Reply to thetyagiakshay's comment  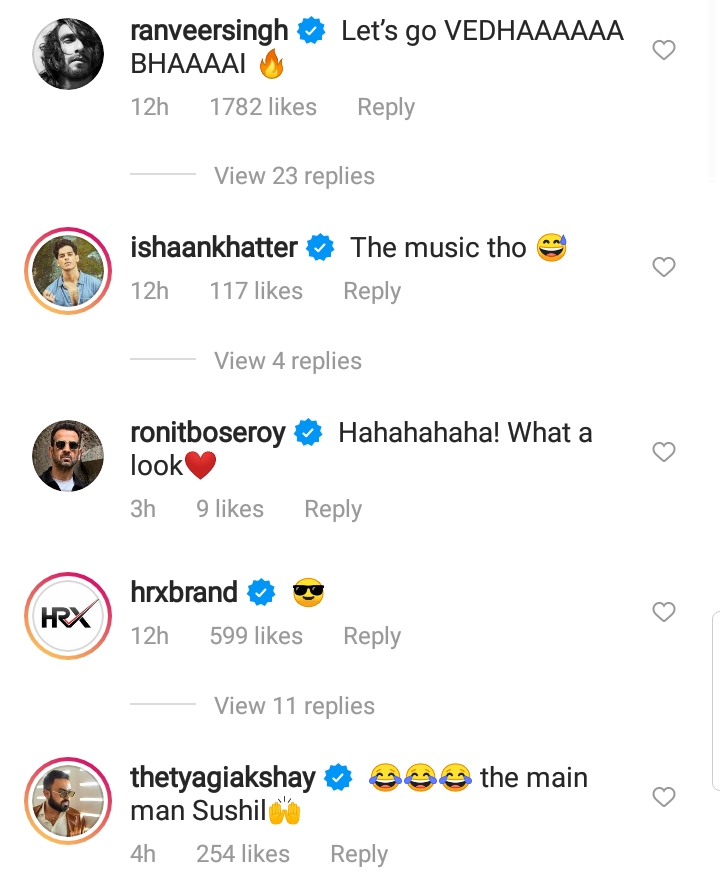359,854
